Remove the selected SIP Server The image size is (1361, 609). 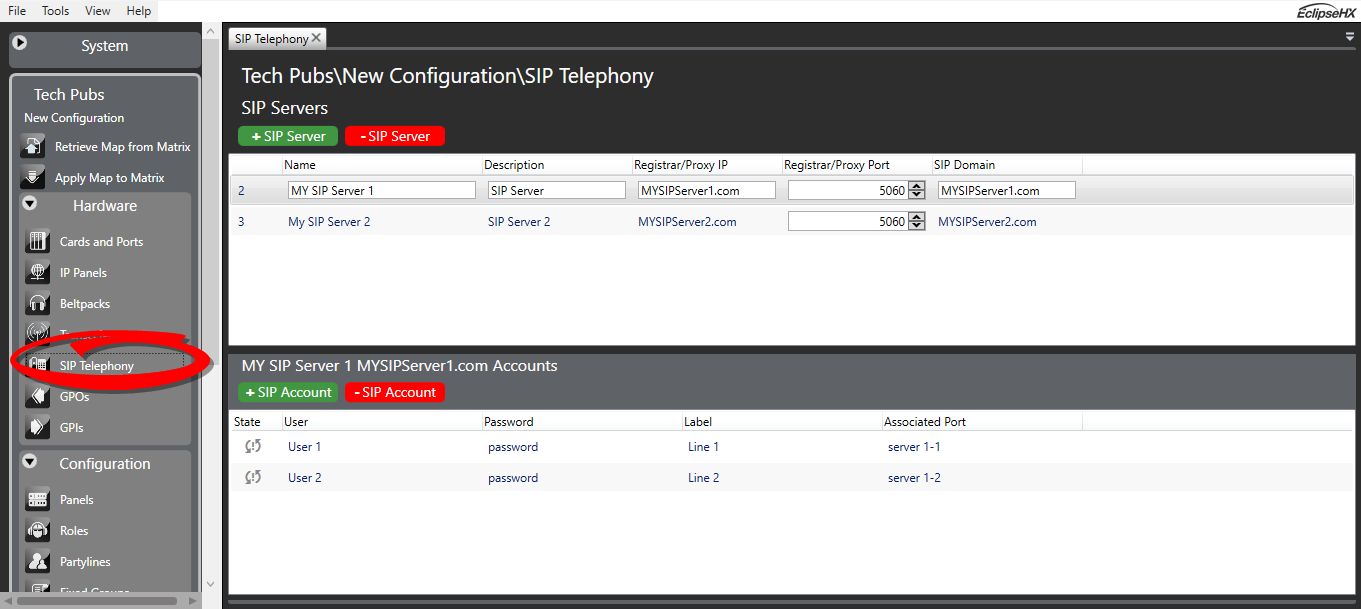point(395,136)
